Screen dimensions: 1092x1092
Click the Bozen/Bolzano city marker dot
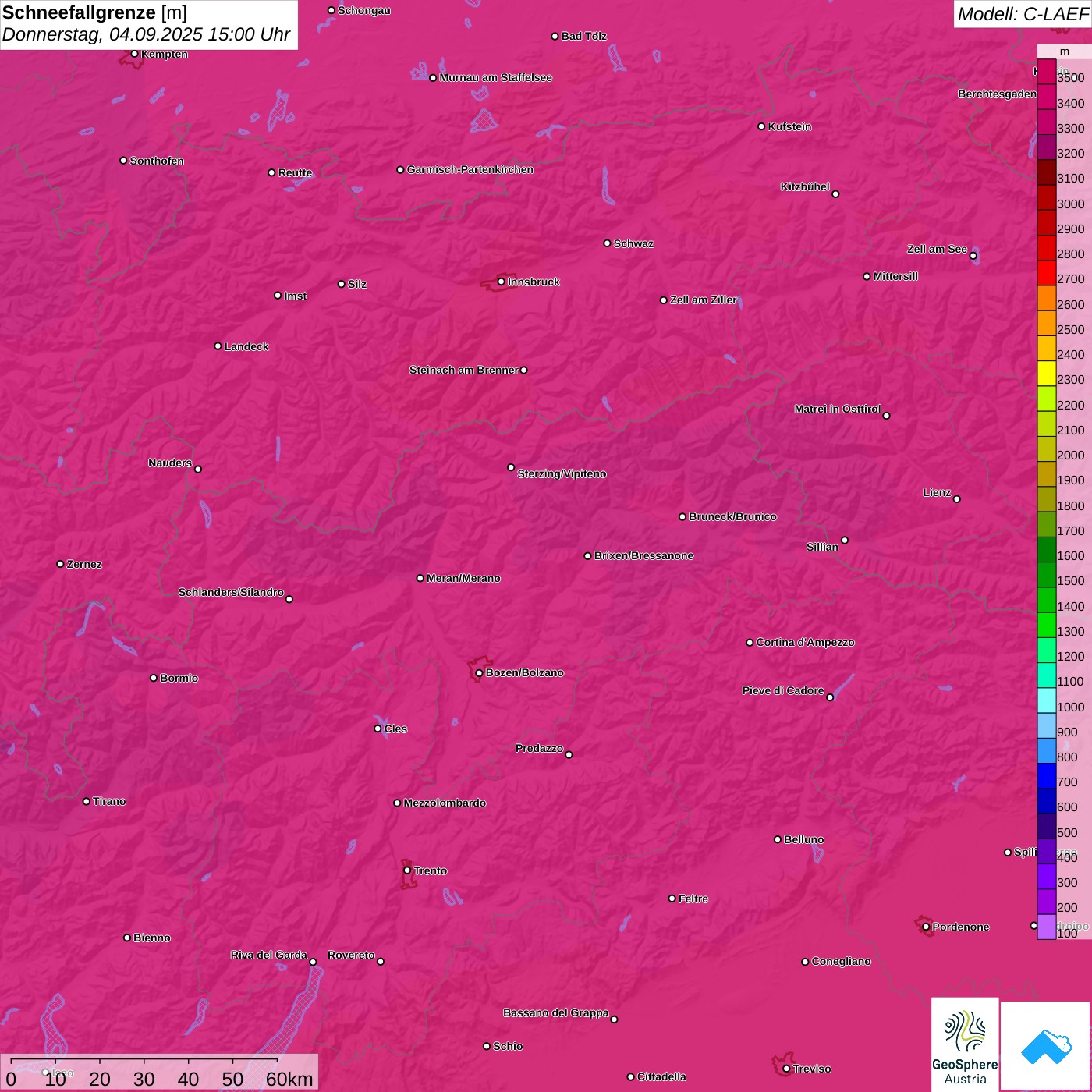479,673
